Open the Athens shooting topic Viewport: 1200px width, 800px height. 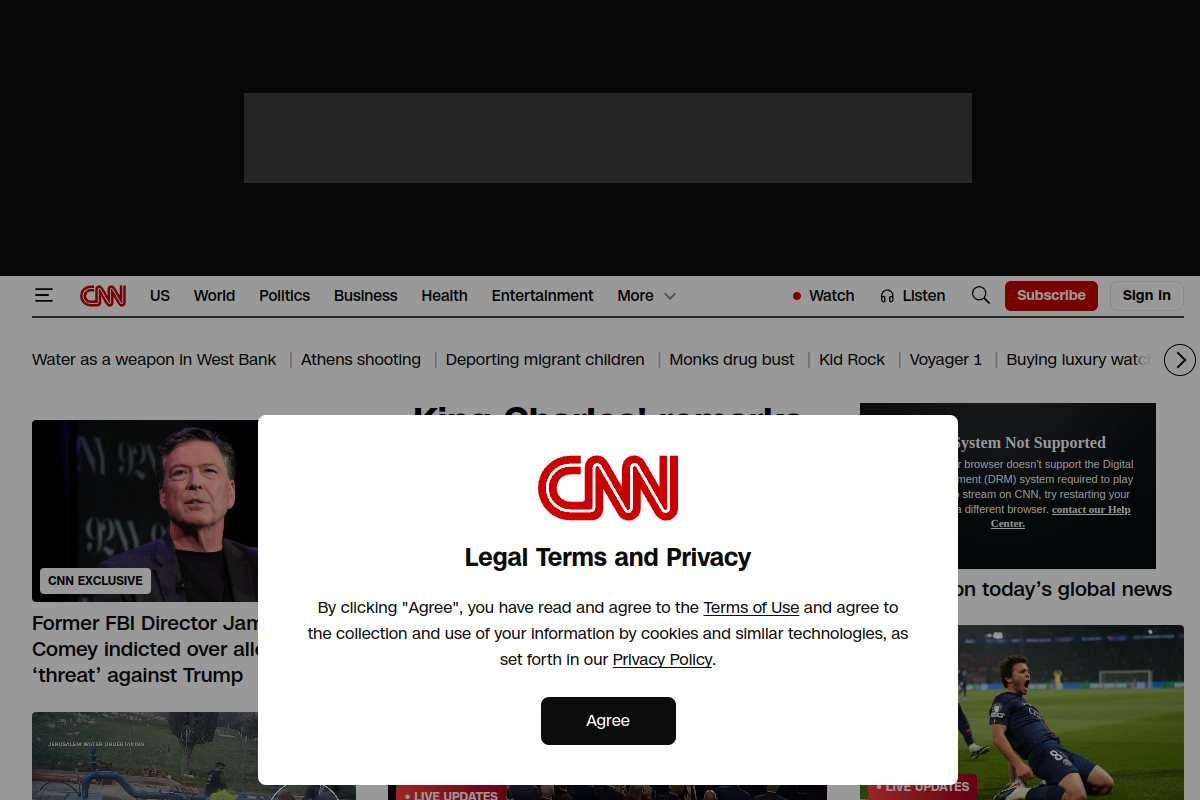[x=361, y=360]
